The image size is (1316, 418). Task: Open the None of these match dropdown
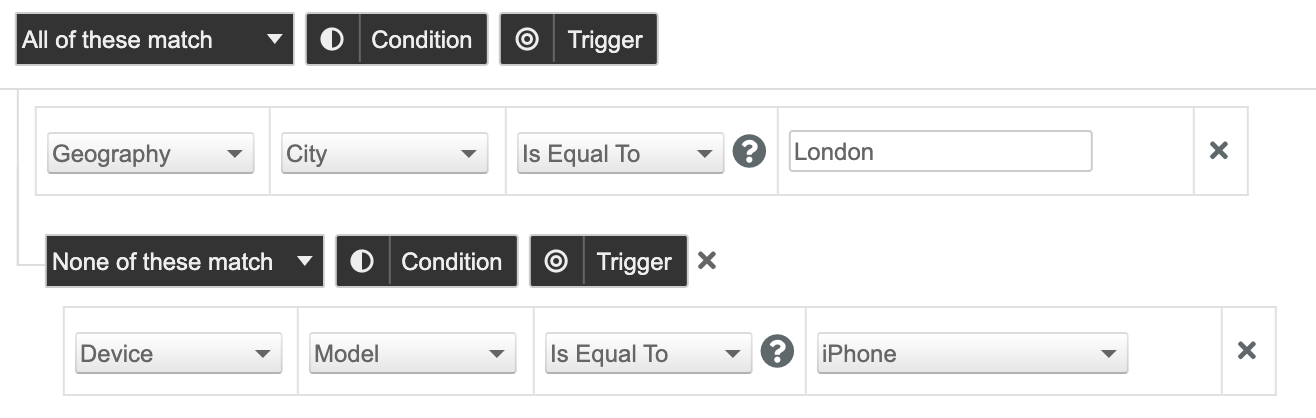pyautogui.click(x=185, y=262)
